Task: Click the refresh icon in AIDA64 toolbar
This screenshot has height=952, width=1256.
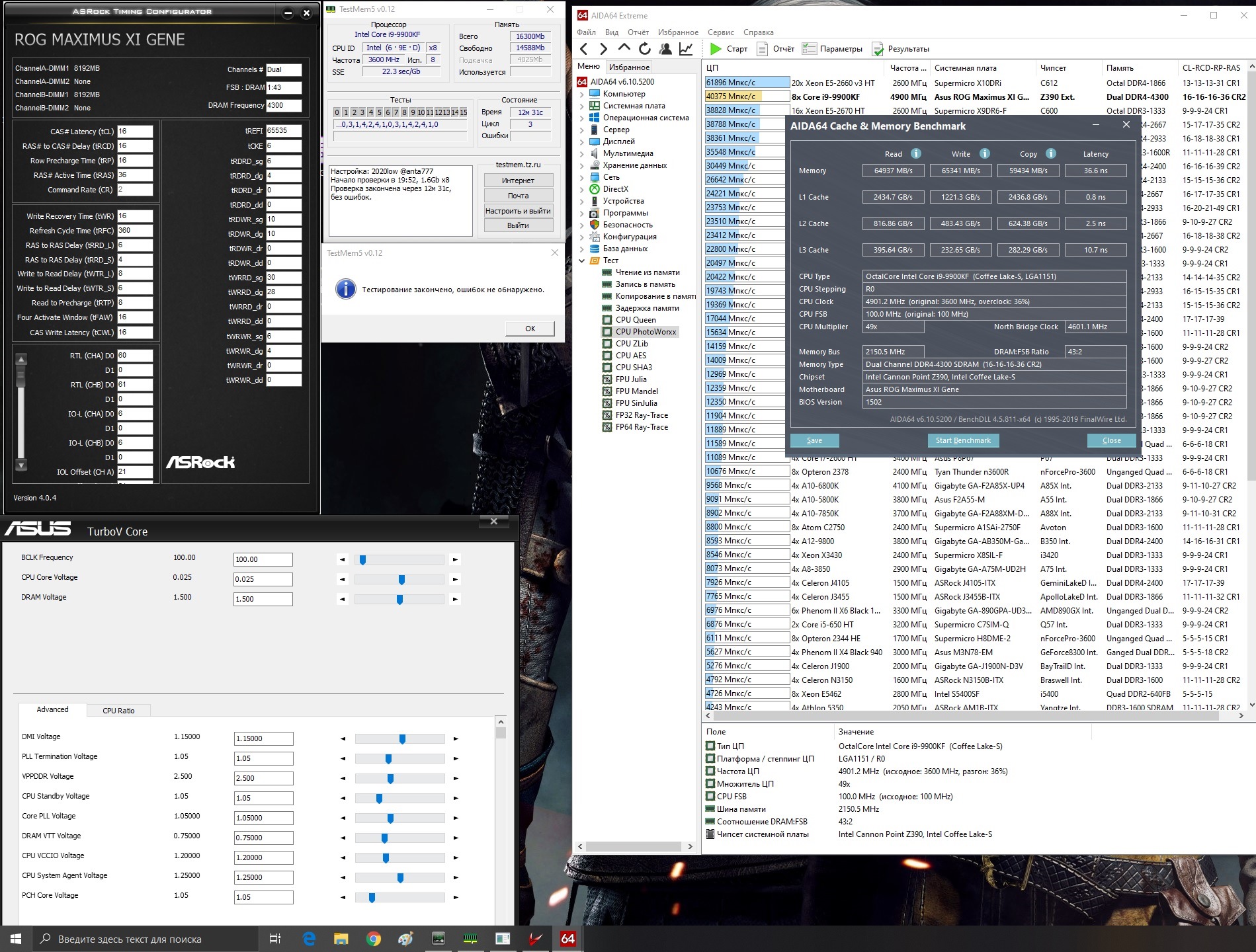Action: 645,49
